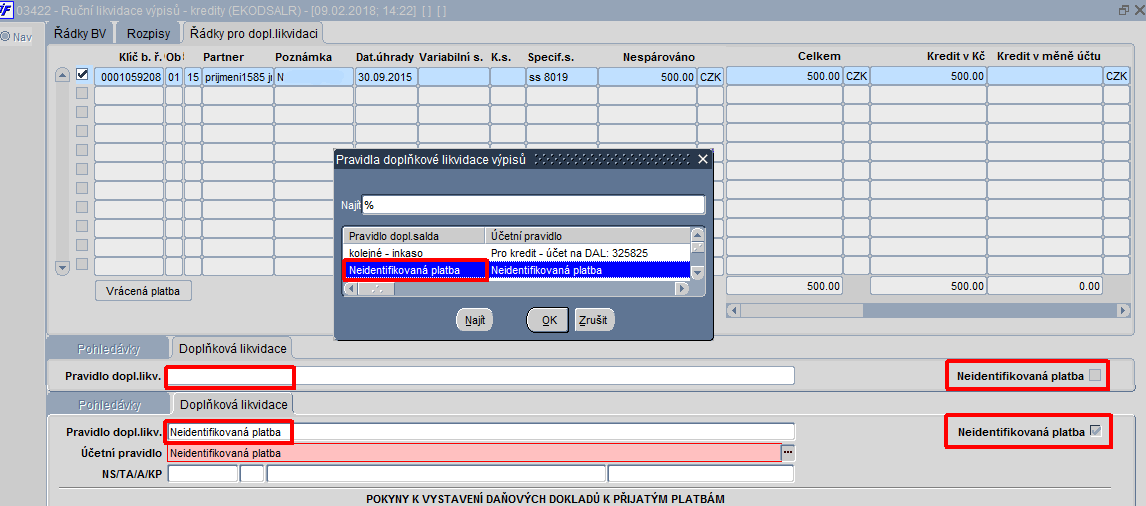Cancel the dialog with Zrušit

click(x=595, y=320)
